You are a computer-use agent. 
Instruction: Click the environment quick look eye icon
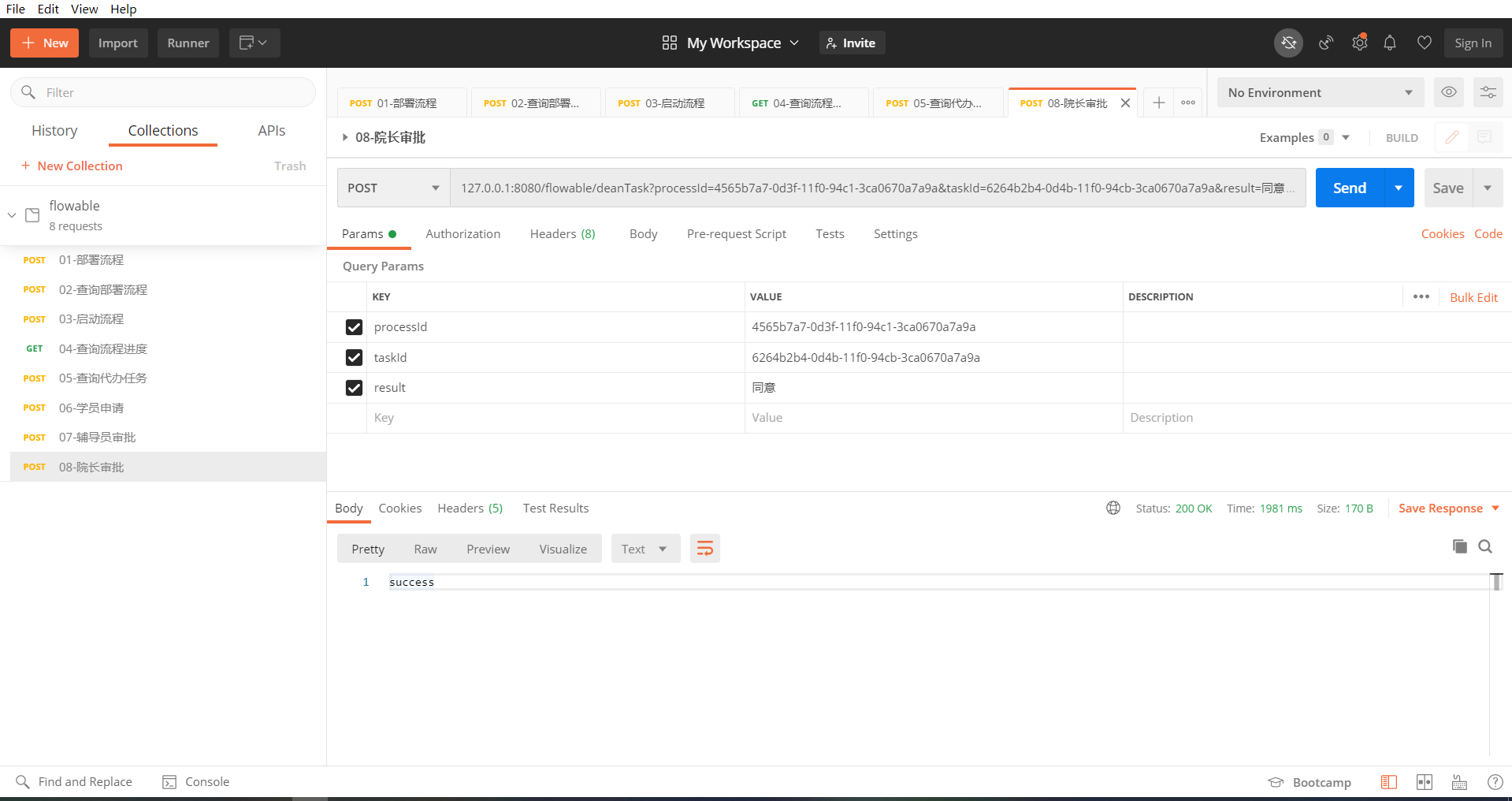(x=1448, y=92)
